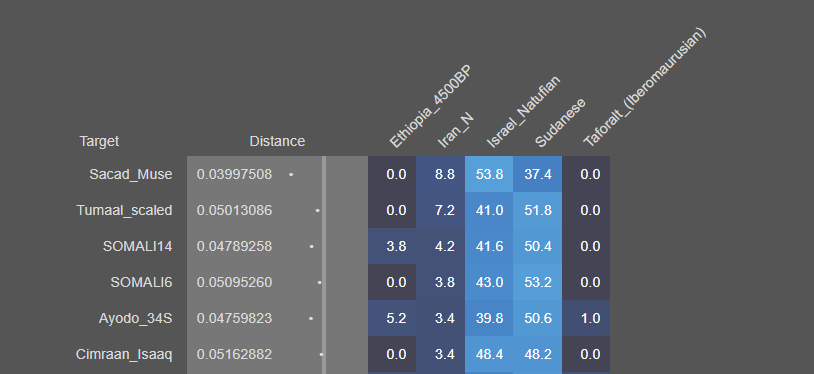Select the Iran_N column label
Screen dimensions: 814x374
click(456, 131)
